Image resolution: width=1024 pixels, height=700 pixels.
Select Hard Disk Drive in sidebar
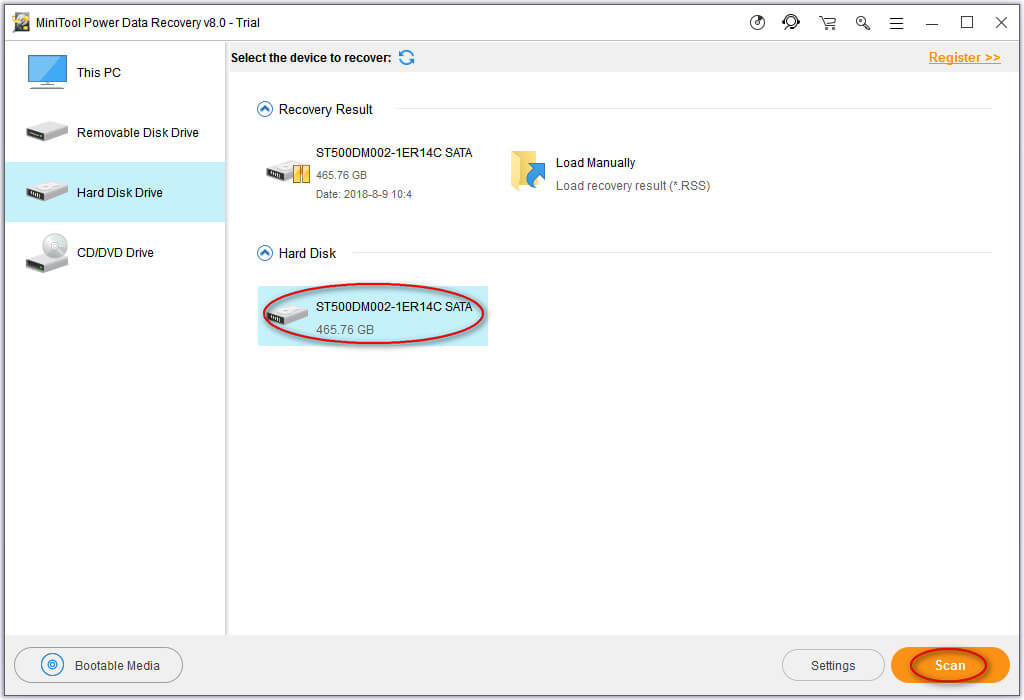115,192
